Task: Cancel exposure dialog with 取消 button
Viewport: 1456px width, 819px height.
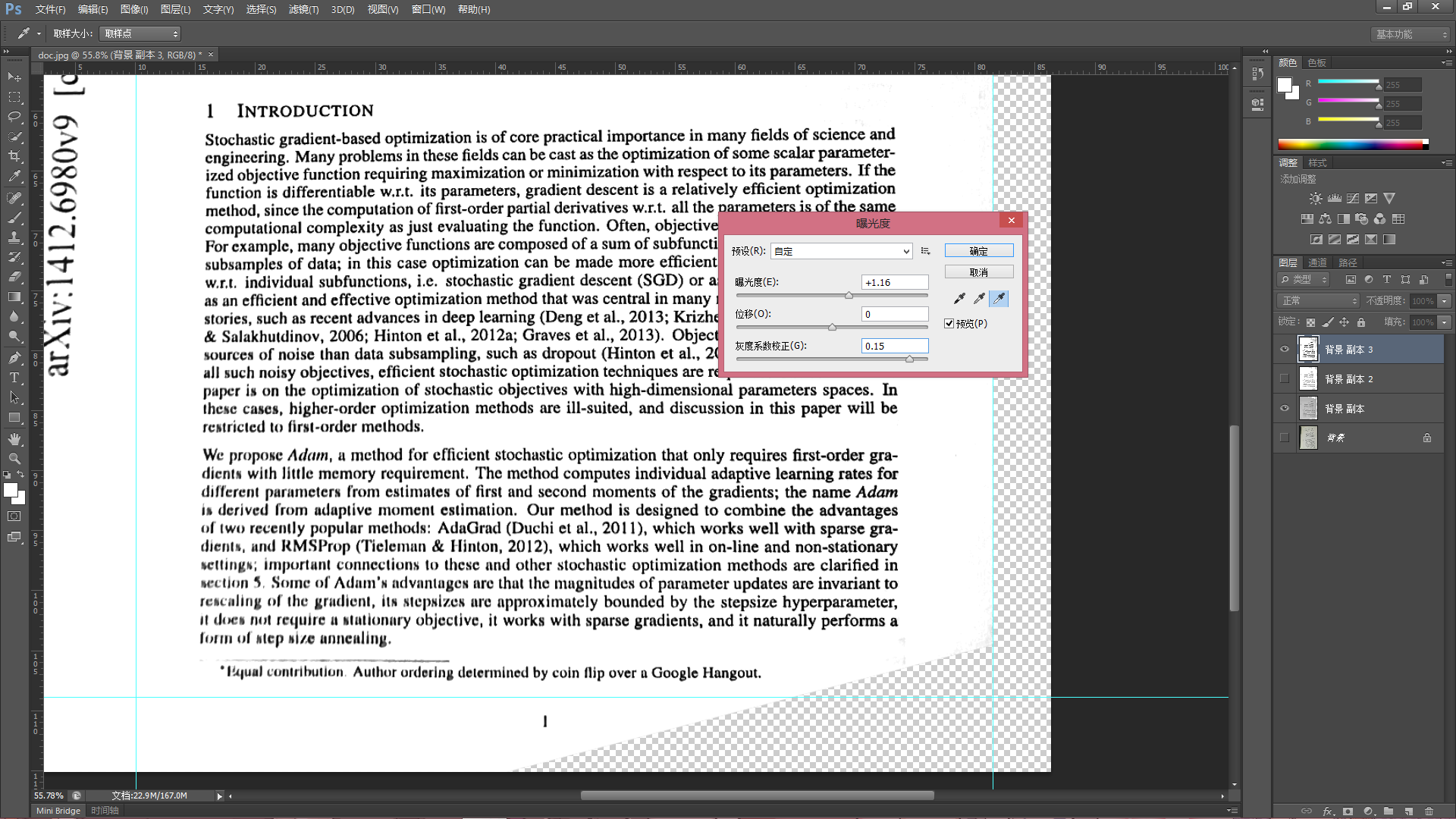Action: point(979,272)
